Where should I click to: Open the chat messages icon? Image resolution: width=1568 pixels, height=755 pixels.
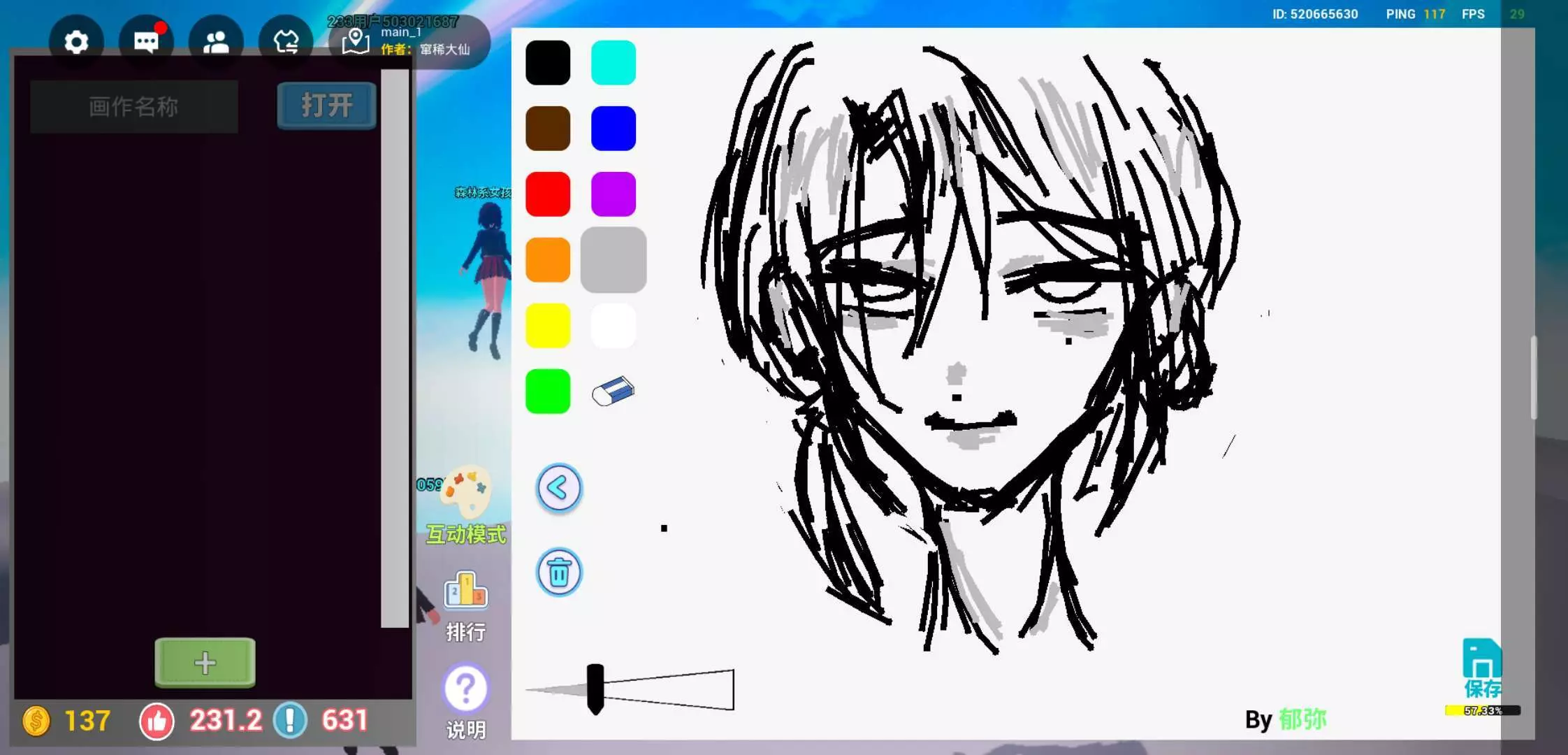pyautogui.click(x=146, y=43)
